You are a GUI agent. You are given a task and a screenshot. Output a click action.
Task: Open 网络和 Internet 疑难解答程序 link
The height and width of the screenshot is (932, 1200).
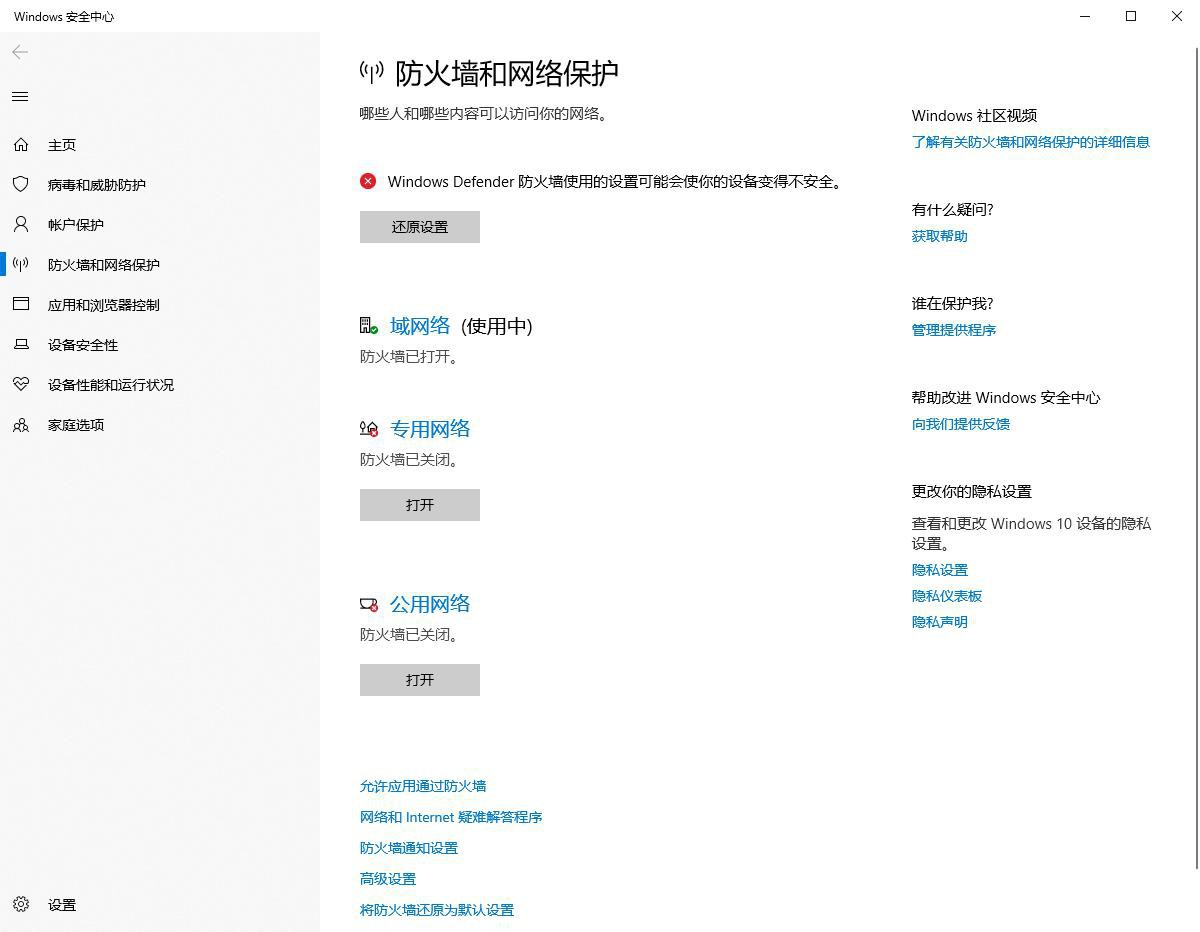[451, 817]
